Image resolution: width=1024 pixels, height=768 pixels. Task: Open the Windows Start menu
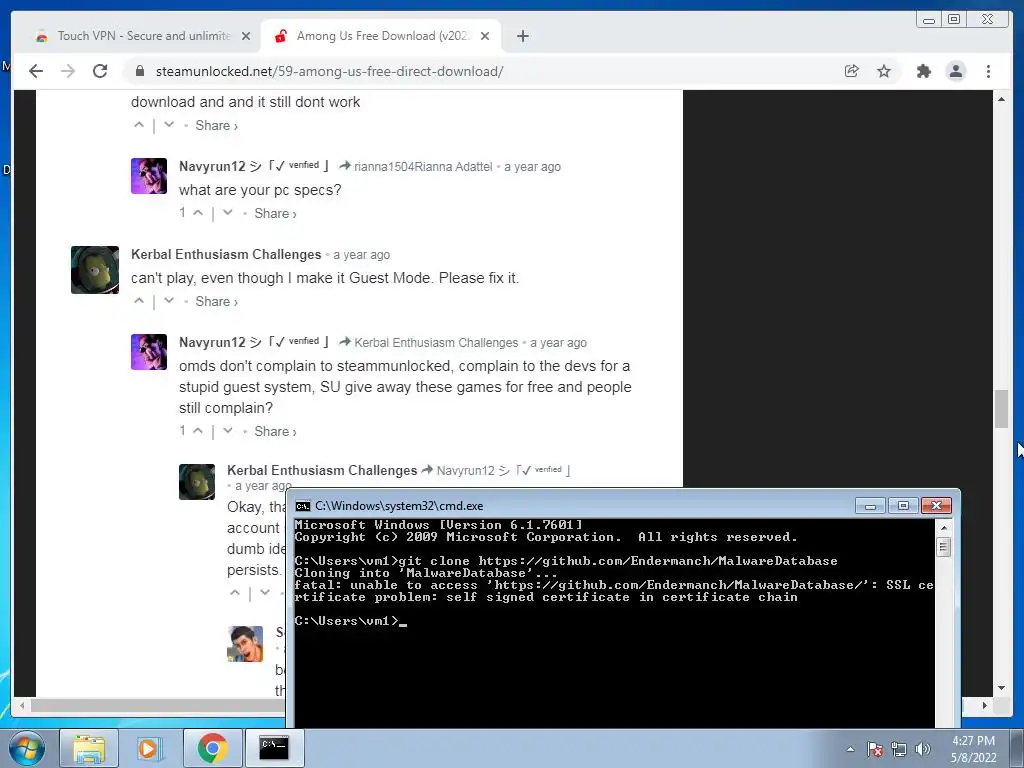26,748
